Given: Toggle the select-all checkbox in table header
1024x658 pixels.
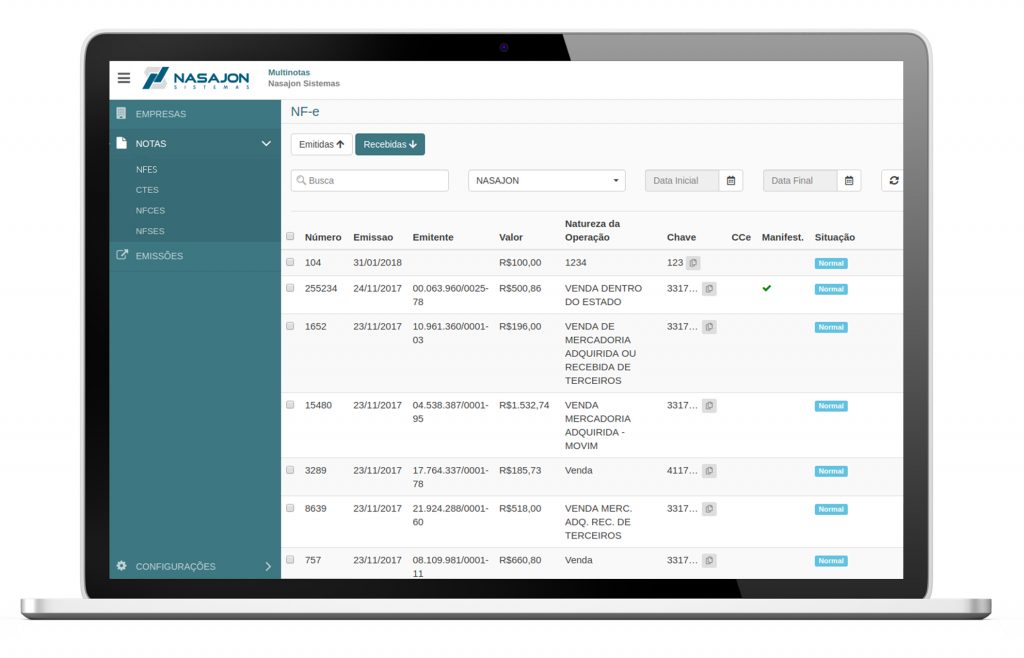Looking at the screenshot, I should pos(290,237).
